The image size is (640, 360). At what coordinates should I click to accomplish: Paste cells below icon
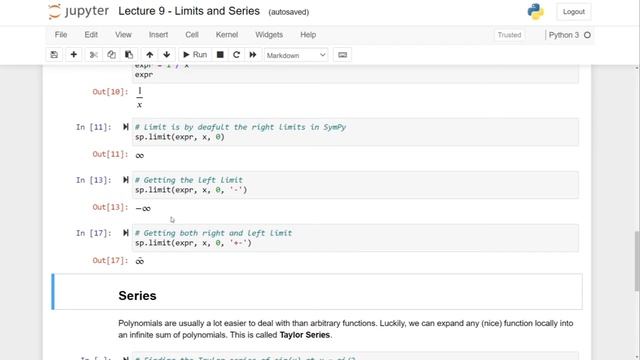[x=129, y=55]
